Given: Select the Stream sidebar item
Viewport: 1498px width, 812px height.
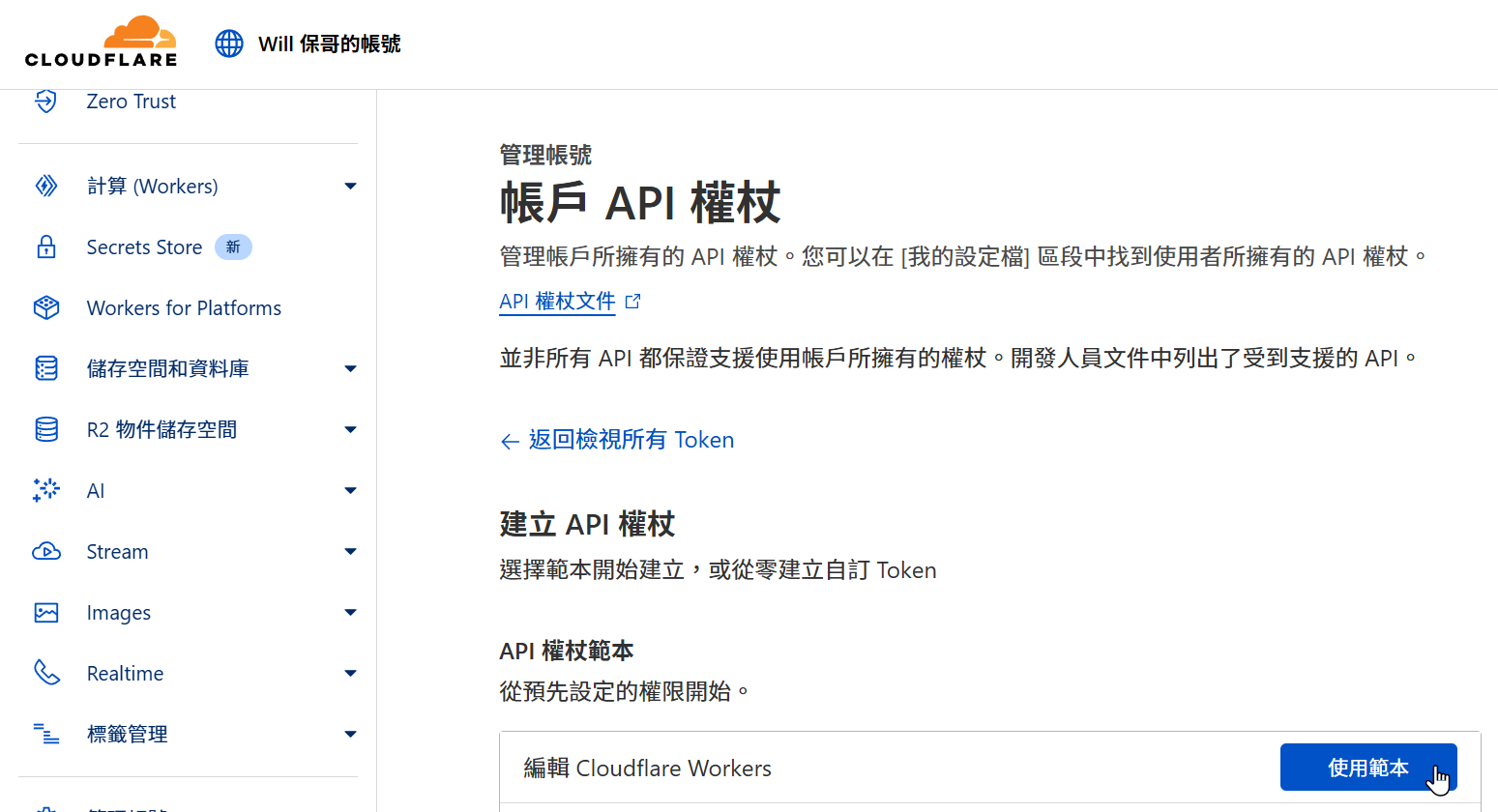Looking at the screenshot, I should tap(117, 551).
